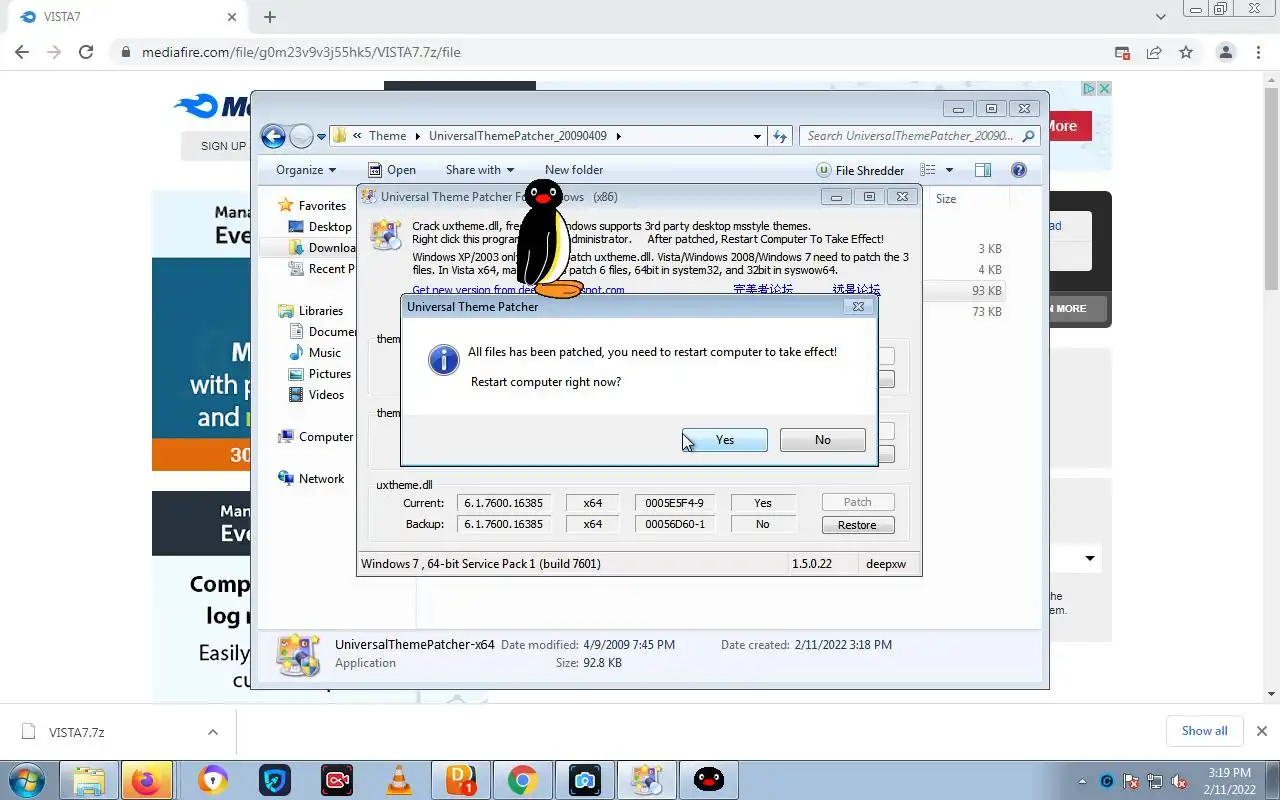Open Documents library
This screenshot has width=1280, height=800.
322,332
